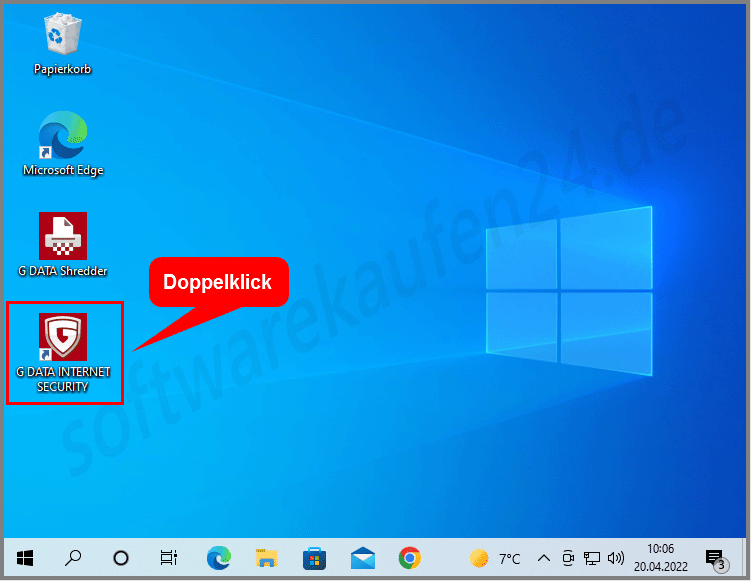Open the Windows Start menu
Screen dimensions: 751x581
[x=25, y=558]
